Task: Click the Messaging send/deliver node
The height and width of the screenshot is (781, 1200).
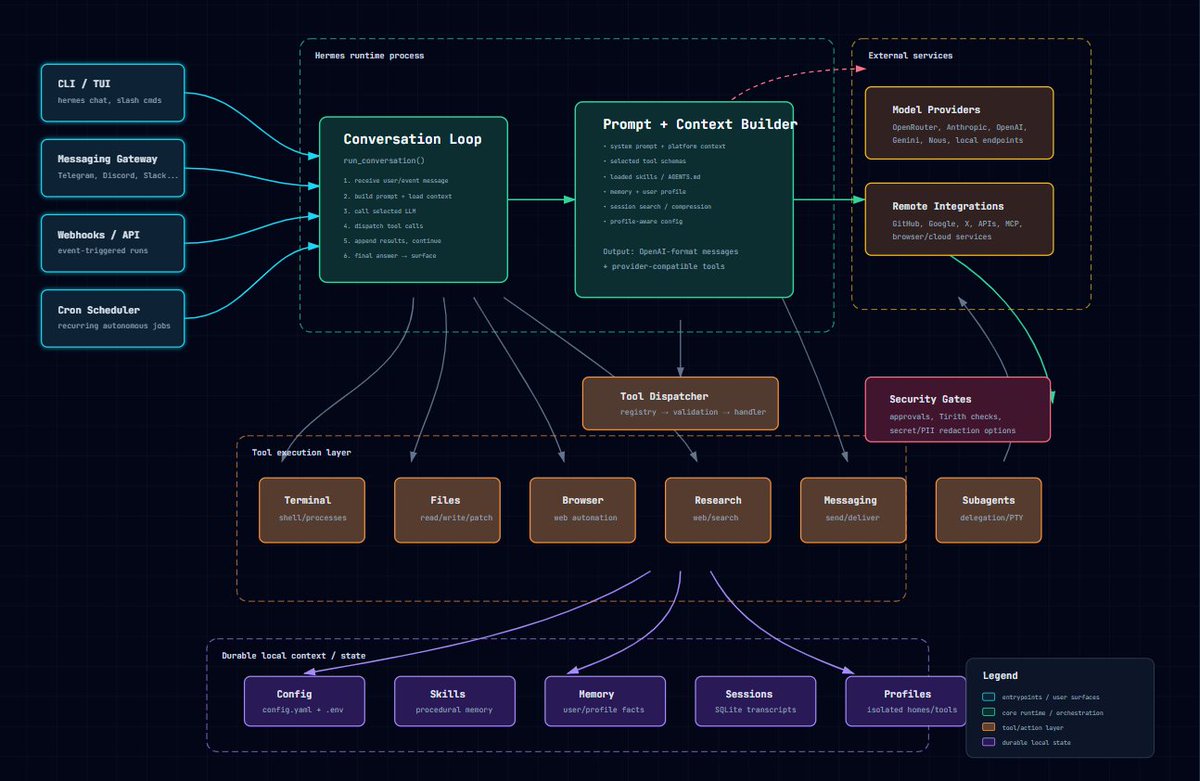Action: pos(853,510)
